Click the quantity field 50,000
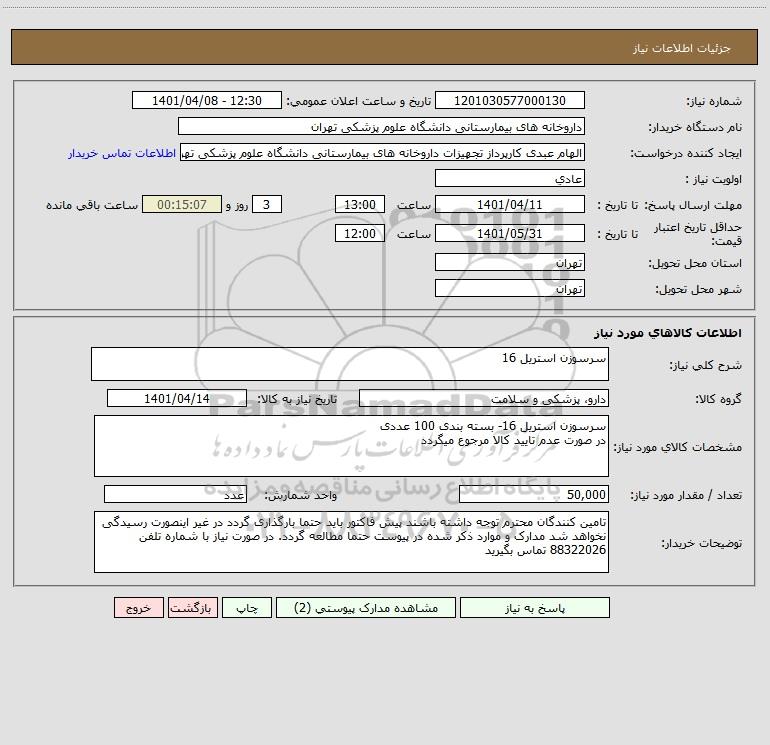 [x=534, y=495]
